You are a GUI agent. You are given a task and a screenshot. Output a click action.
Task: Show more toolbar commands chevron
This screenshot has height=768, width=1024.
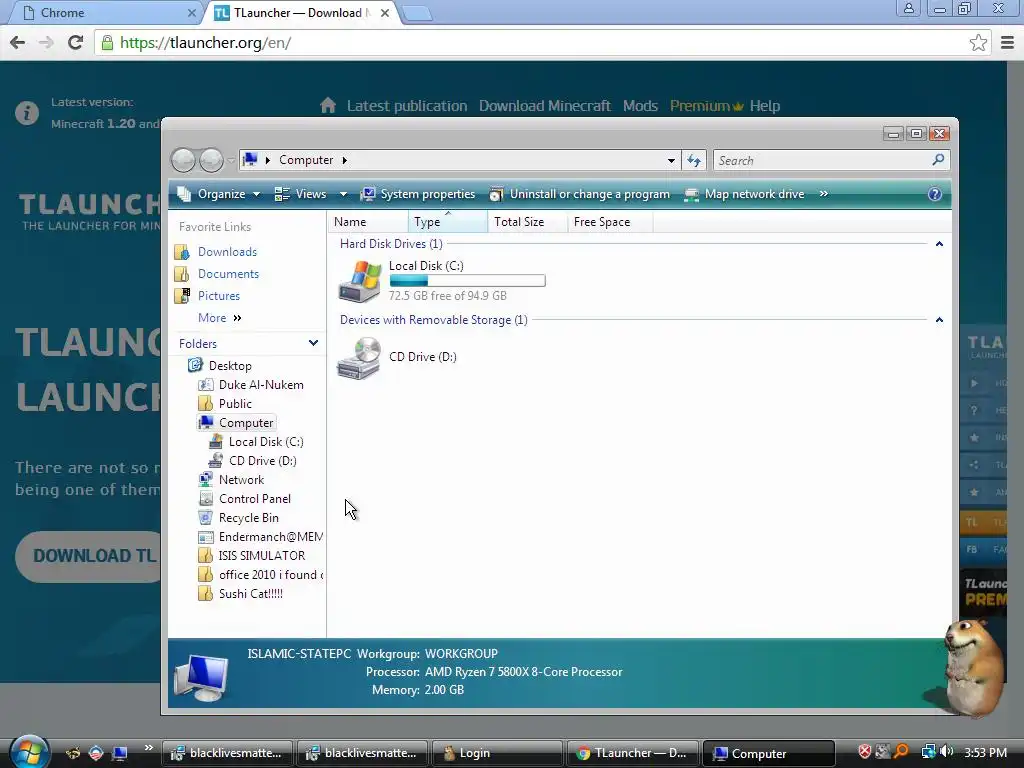pyautogui.click(x=824, y=194)
